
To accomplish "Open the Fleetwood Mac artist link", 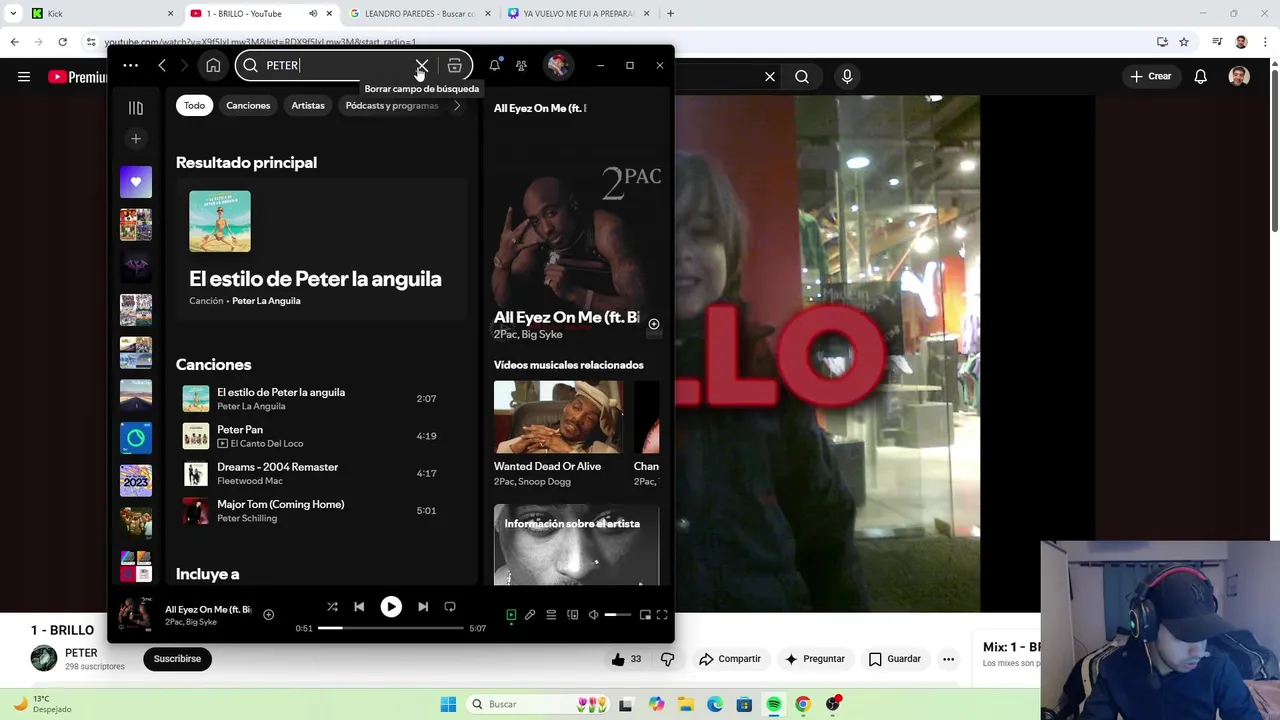I will coord(250,481).
